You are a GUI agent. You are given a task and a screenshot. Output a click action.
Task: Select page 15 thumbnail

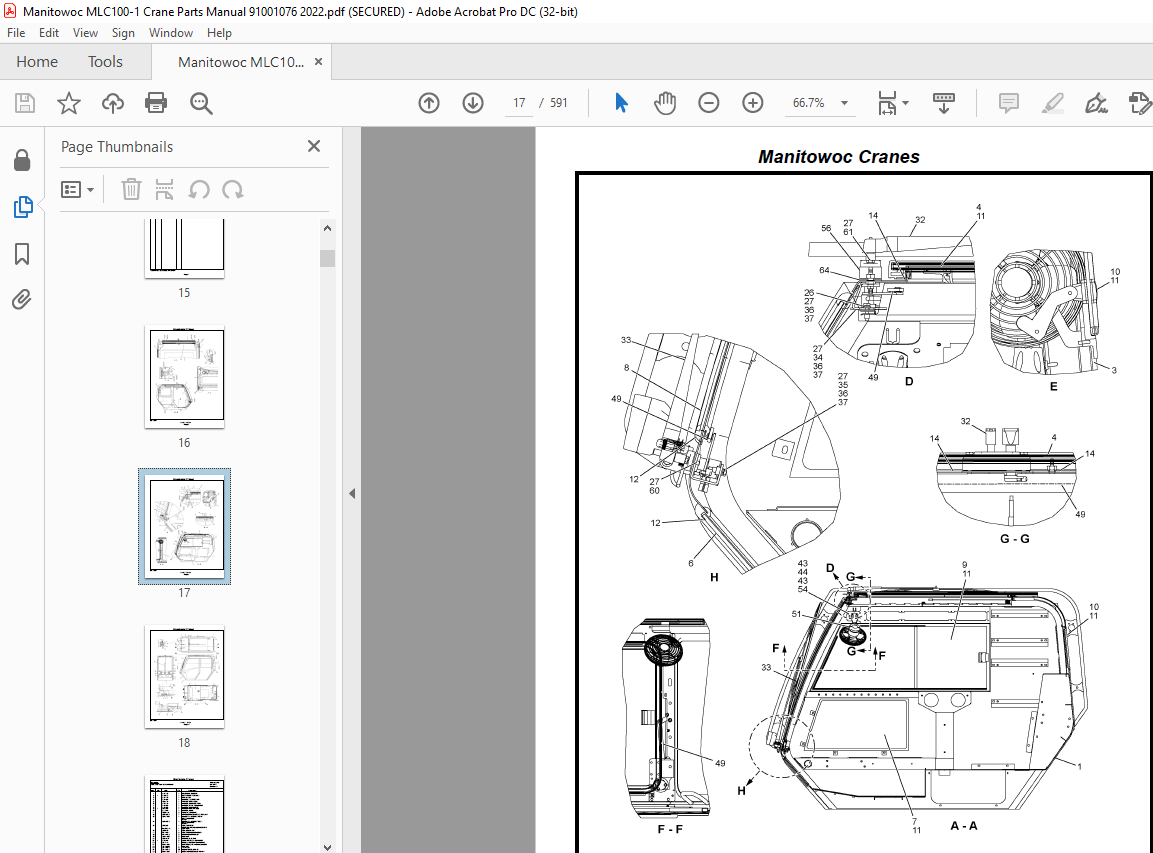click(185, 248)
